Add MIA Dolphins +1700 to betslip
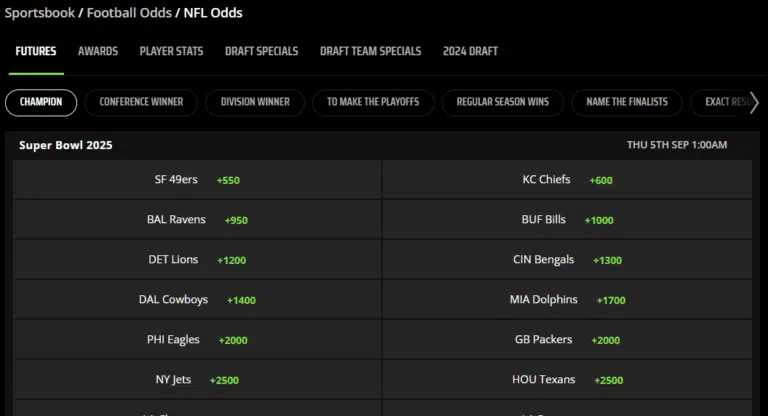The image size is (768, 416). coord(567,300)
